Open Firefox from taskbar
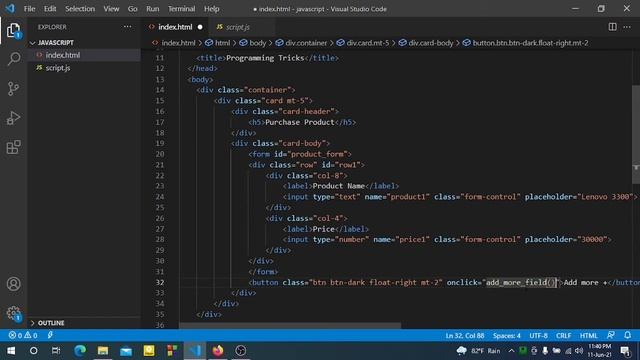 pyautogui.click(x=218, y=351)
